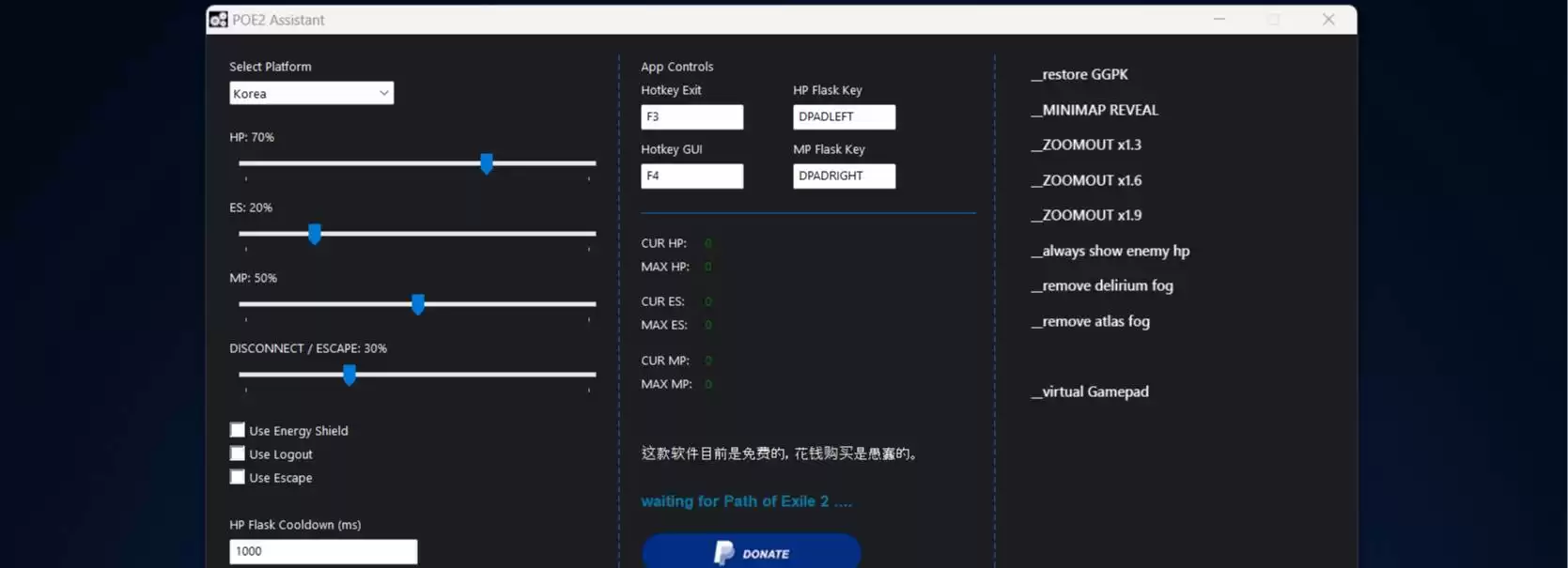Click the CUR MP label

[x=665, y=361]
